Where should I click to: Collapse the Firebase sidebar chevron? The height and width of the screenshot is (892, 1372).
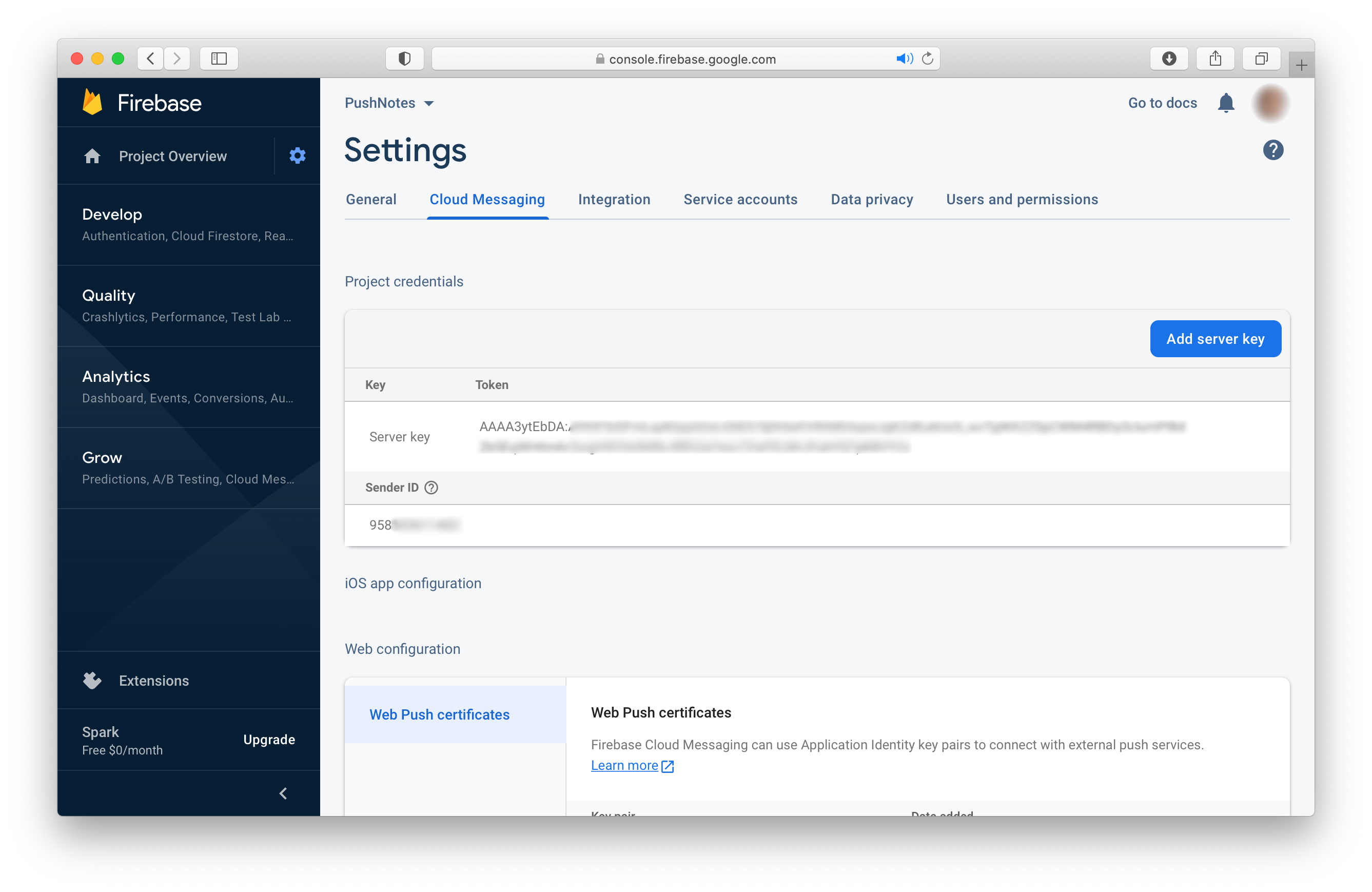(x=283, y=793)
